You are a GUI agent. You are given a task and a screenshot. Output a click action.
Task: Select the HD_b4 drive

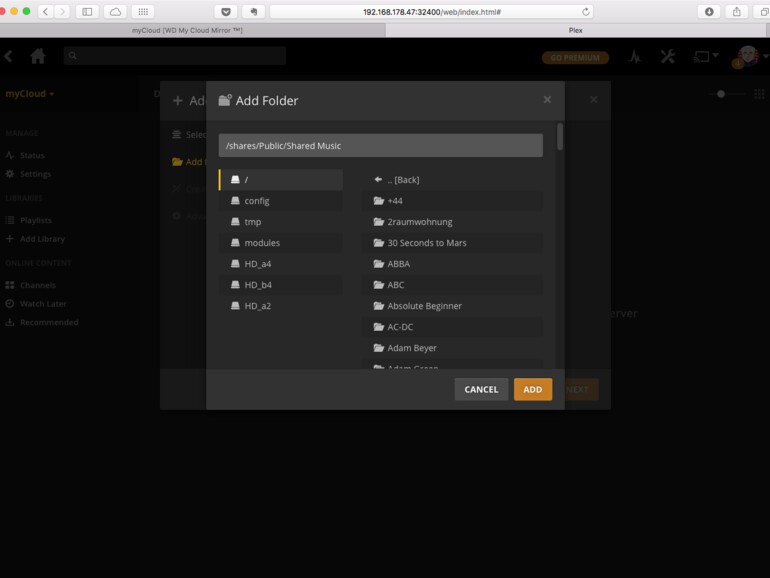[x=281, y=285]
